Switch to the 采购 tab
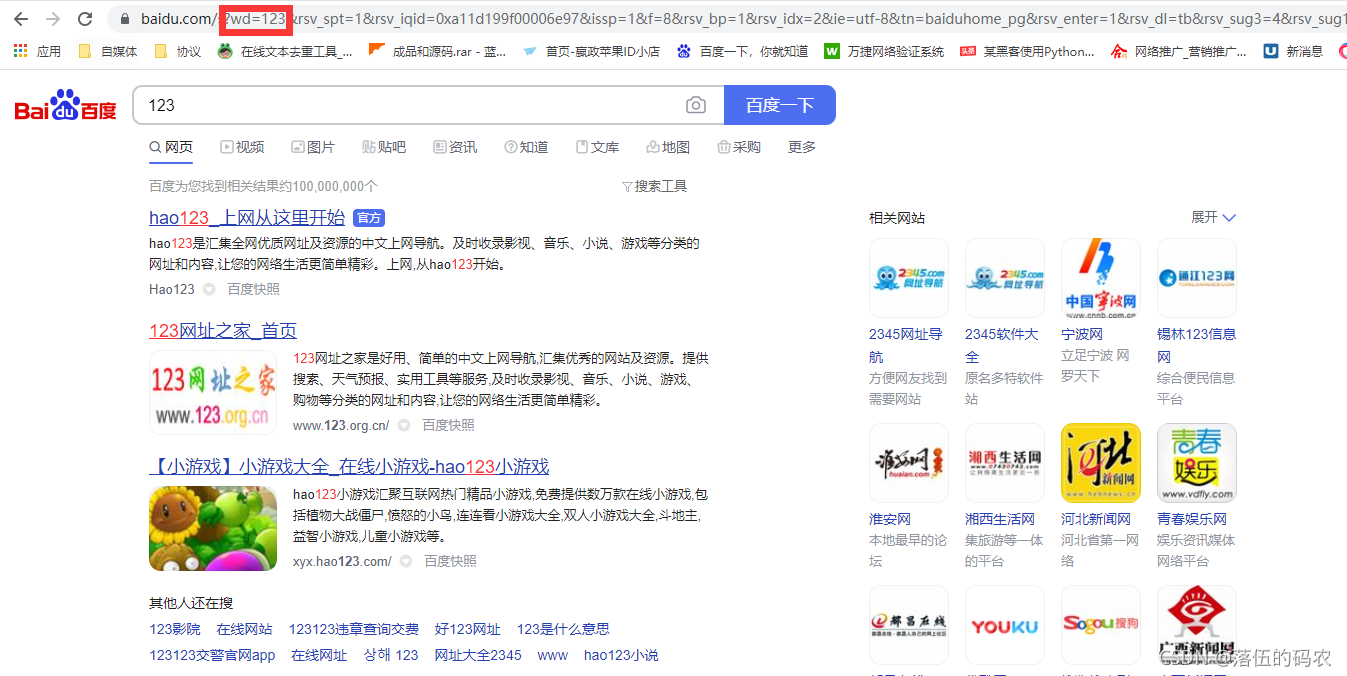Image resolution: width=1347 pixels, height=676 pixels. coord(739,147)
